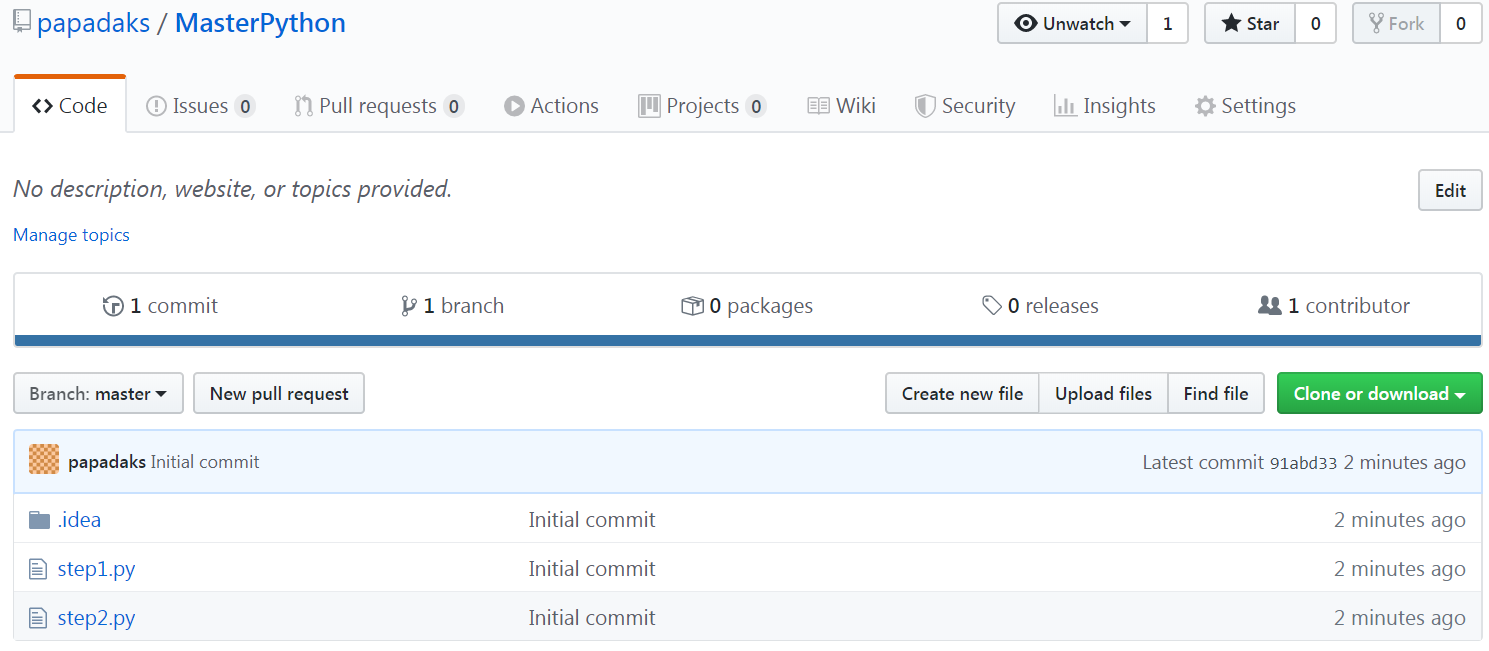Click the watchers count 1

[1167, 23]
